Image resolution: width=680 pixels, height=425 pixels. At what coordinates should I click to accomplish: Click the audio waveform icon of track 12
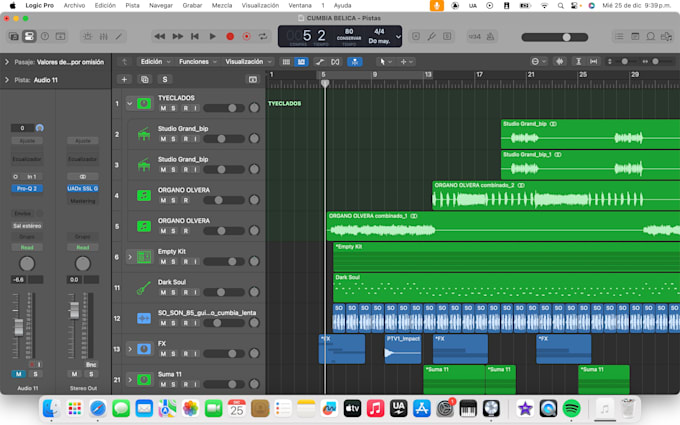coord(144,318)
